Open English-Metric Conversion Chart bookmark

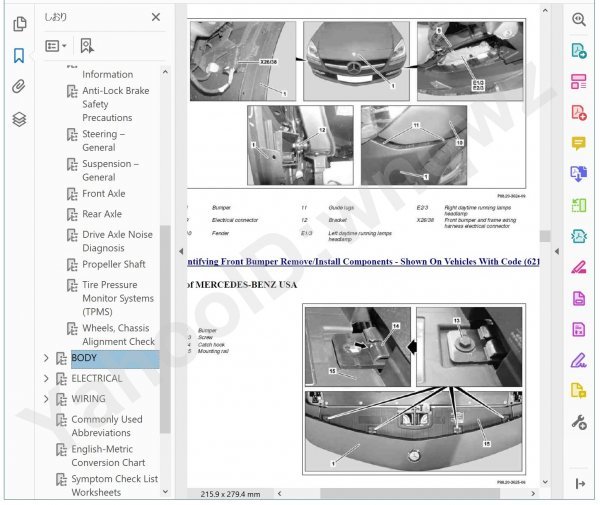108,456
